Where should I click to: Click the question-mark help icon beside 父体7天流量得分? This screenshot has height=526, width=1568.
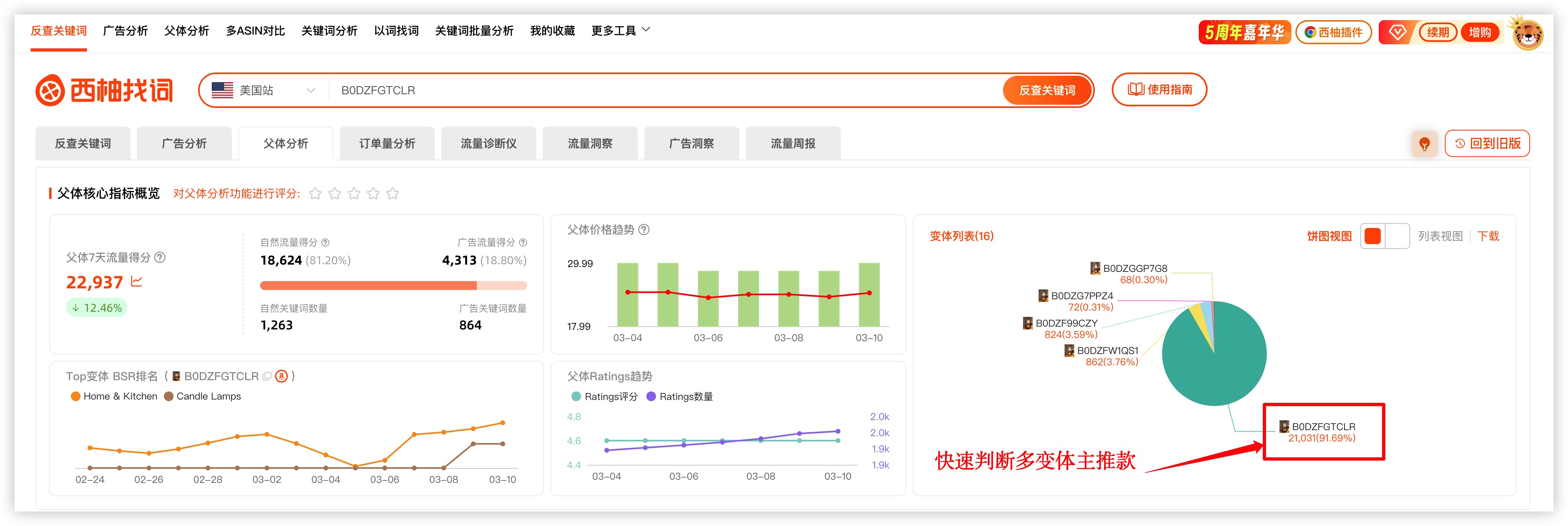[160, 257]
